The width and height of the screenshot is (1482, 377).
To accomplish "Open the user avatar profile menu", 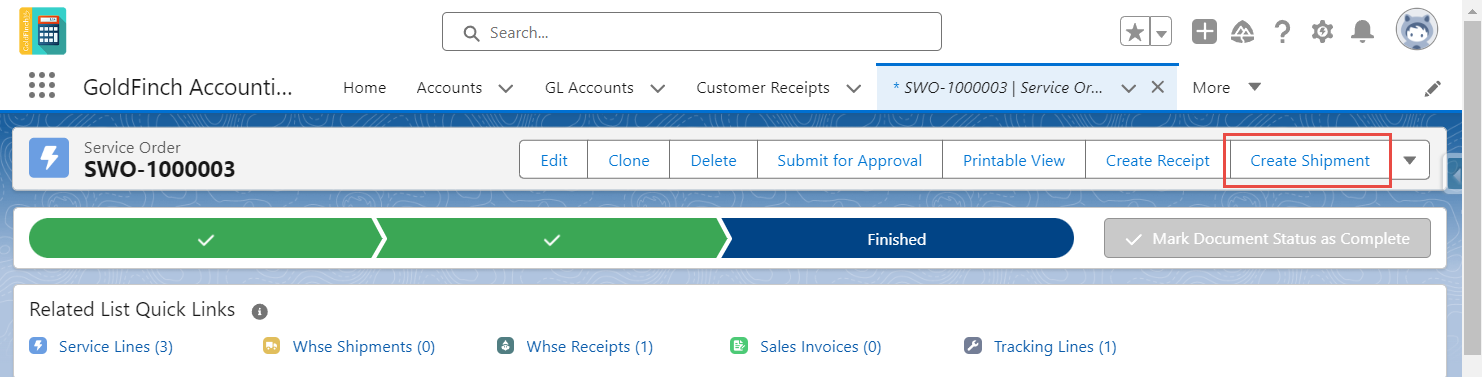I will tap(1417, 31).
